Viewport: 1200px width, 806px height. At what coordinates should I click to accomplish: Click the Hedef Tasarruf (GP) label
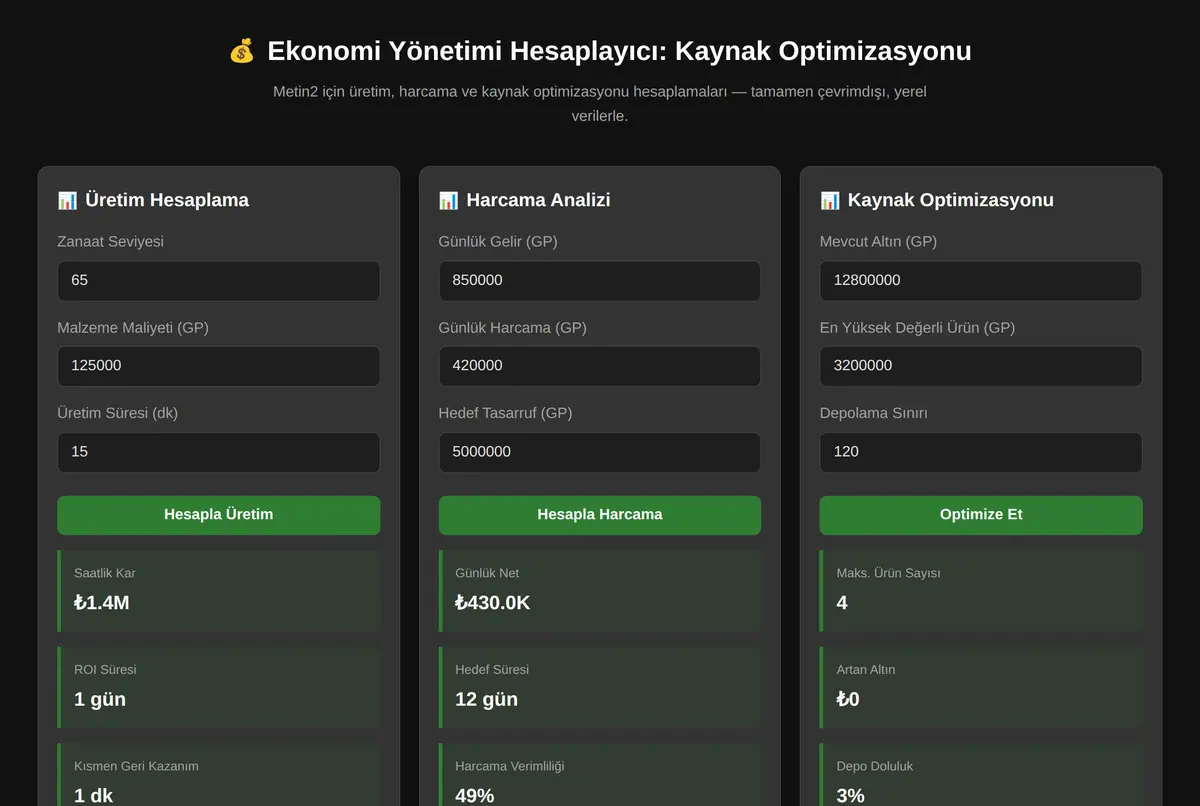pyautogui.click(x=505, y=413)
